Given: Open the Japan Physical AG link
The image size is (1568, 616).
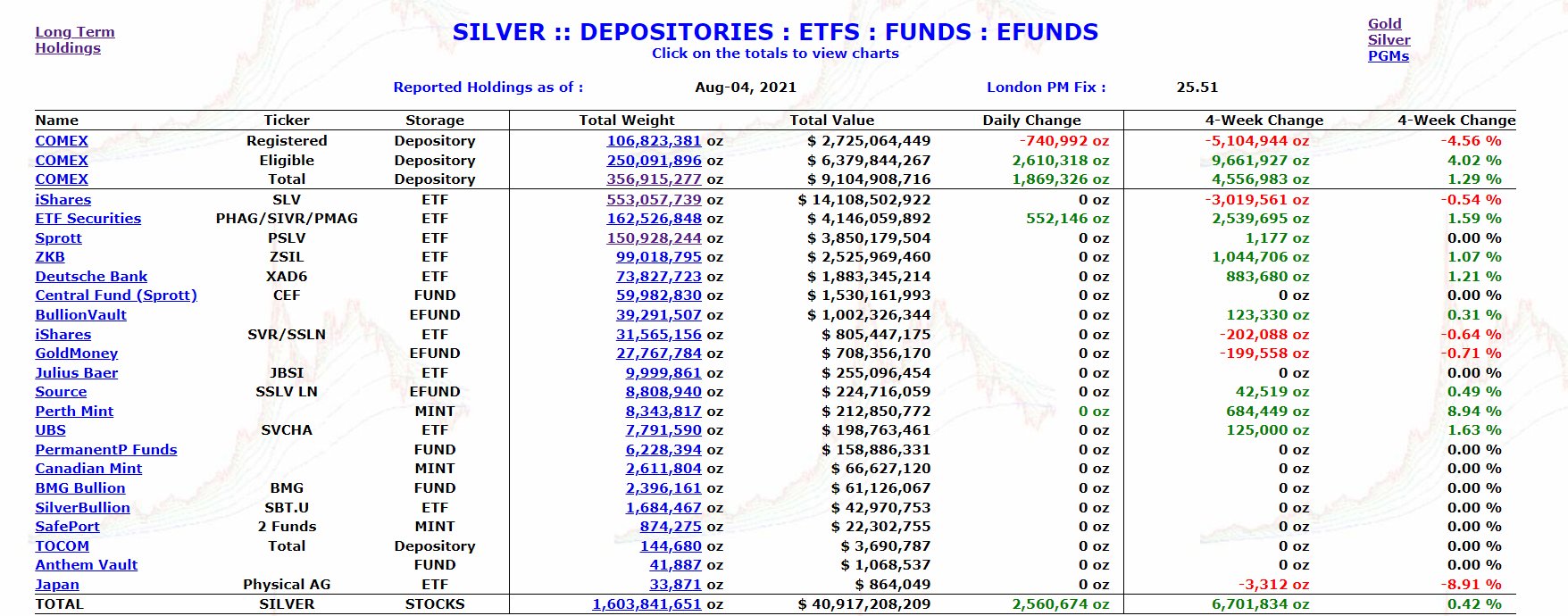Looking at the screenshot, I should [x=57, y=585].
